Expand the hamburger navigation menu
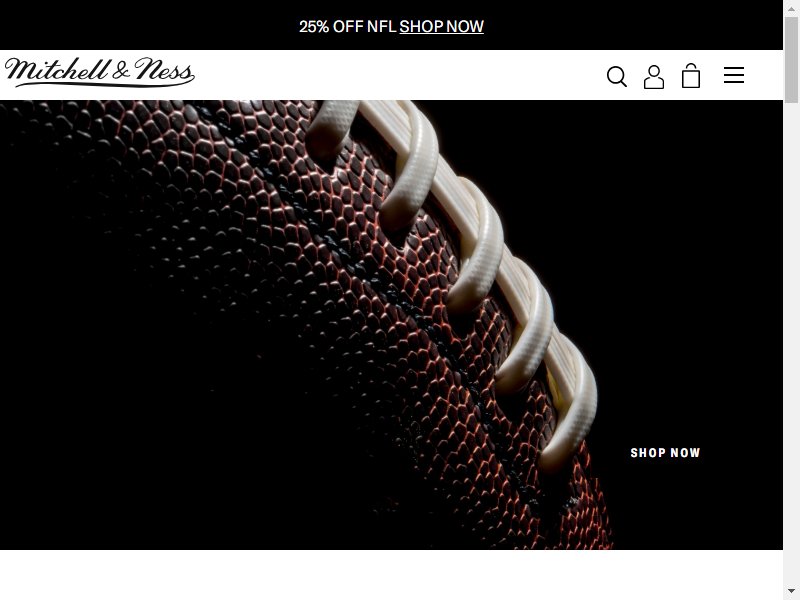Image resolution: width=800 pixels, height=600 pixels. pyautogui.click(x=734, y=75)
